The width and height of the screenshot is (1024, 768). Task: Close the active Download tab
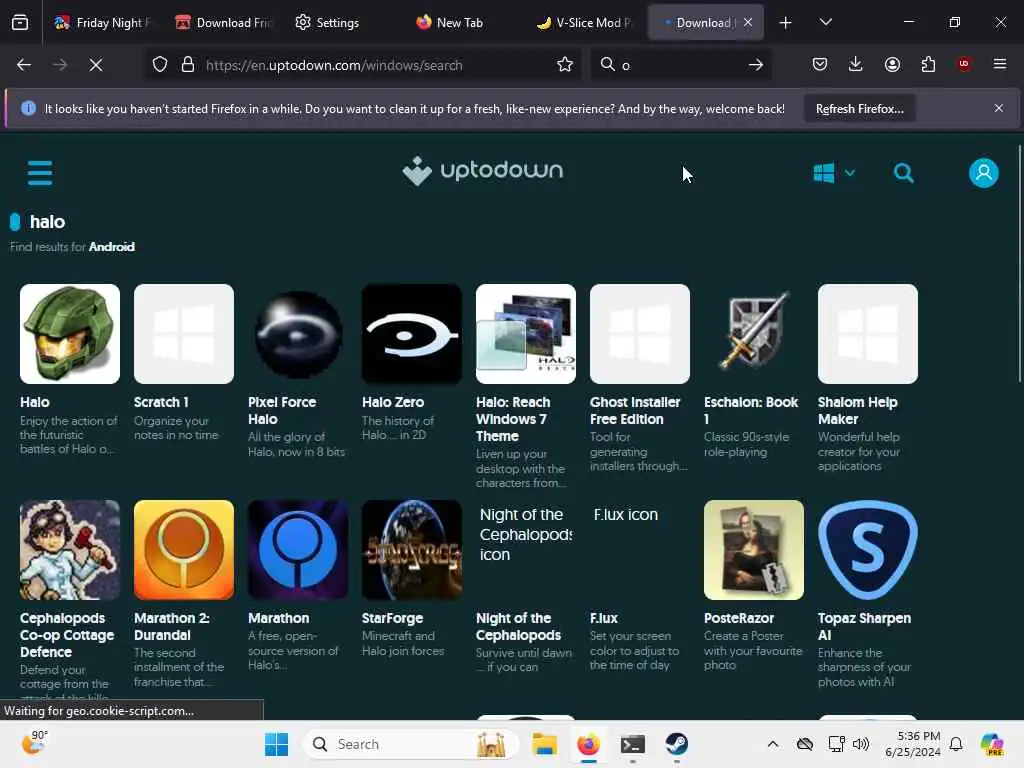tap(748, 23)
